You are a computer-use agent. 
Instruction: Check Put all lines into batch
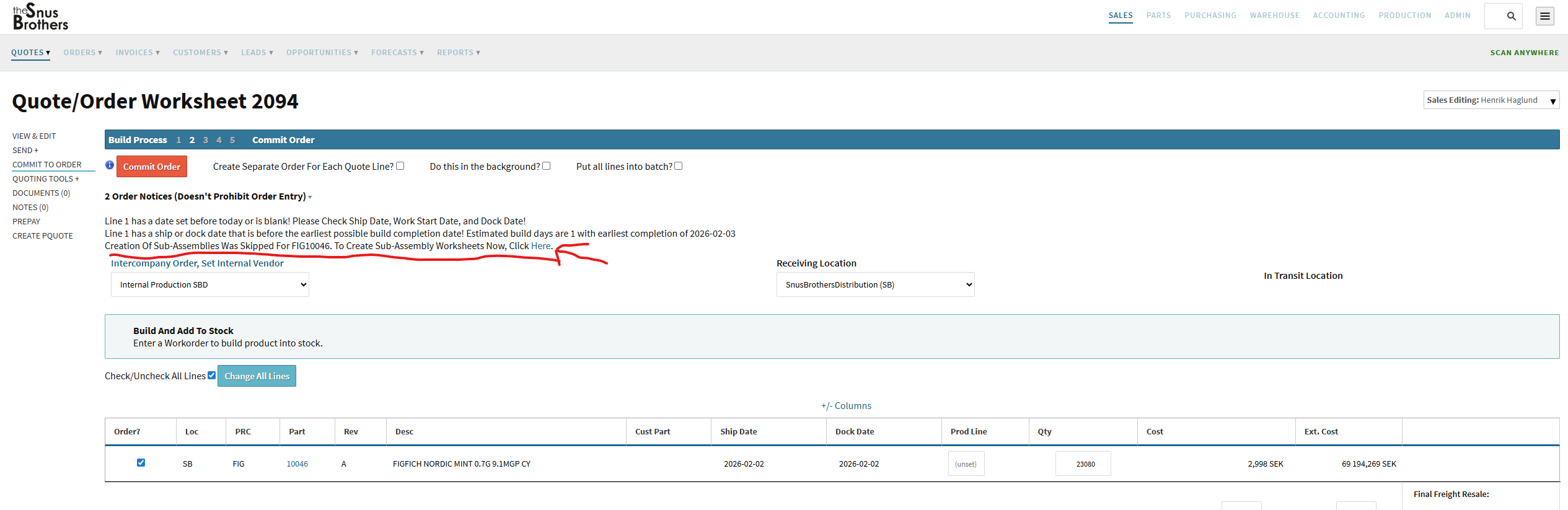(679, 166)
